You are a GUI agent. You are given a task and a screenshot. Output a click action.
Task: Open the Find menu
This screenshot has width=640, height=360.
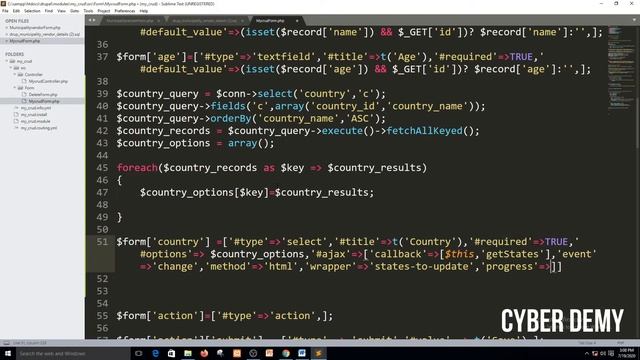pyautogui.click(x=49, y=11)
